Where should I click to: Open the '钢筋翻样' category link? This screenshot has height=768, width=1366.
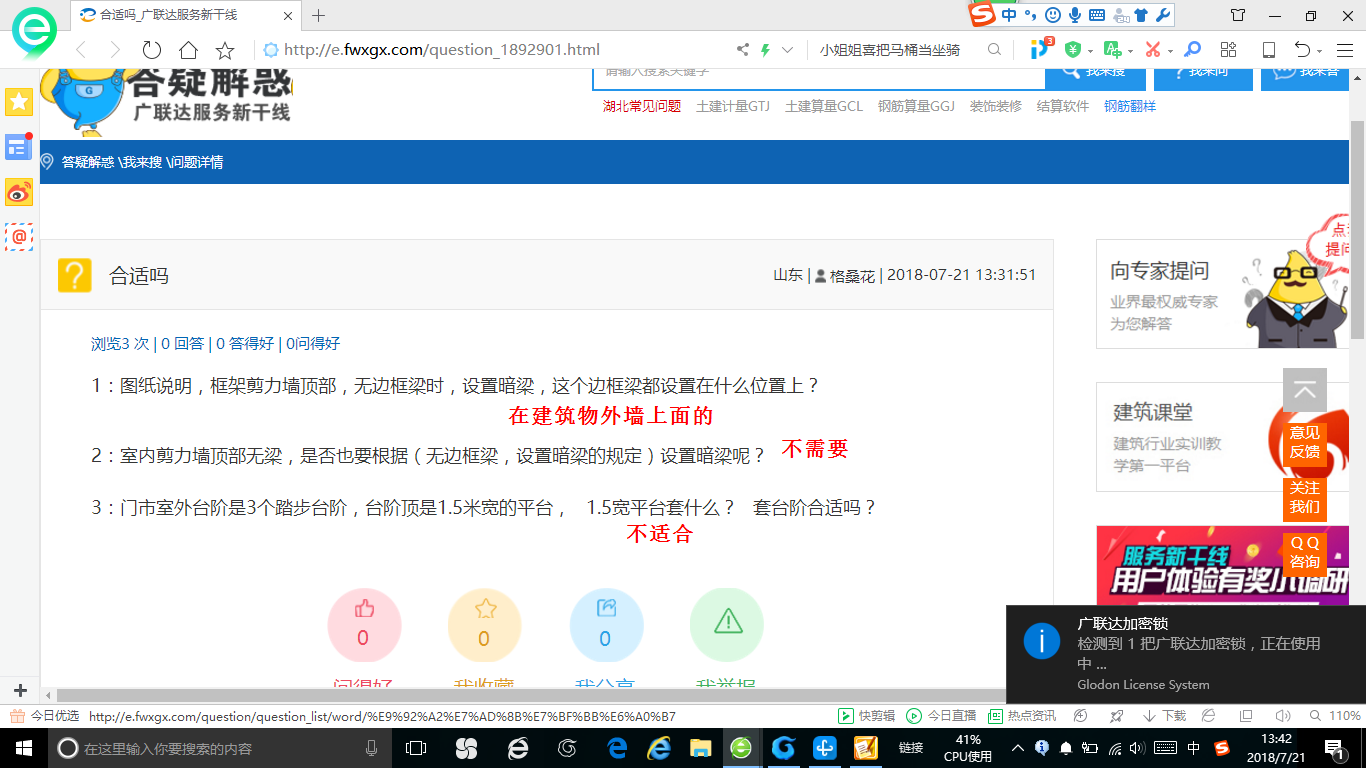[1130, 106]
